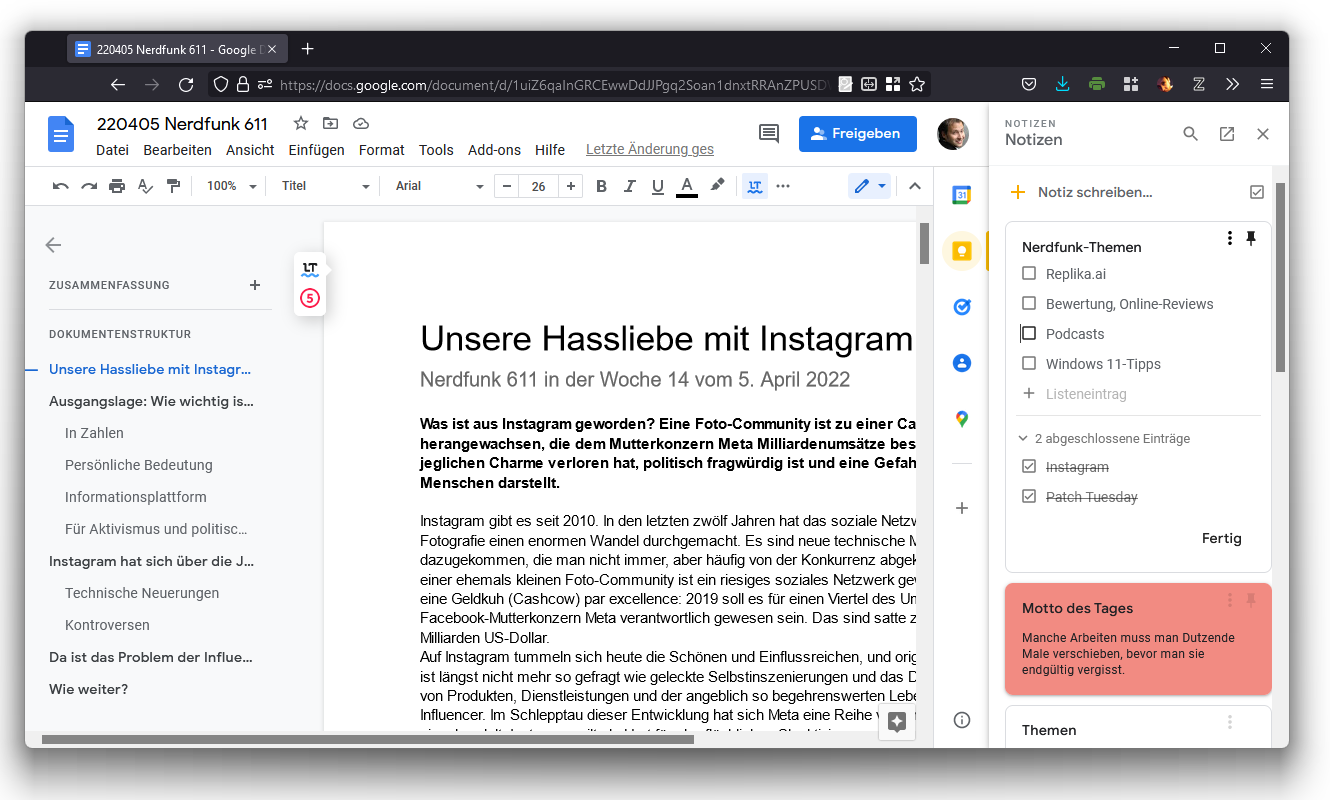
Task: Open Google Tasks side panel icon
Action: [x=961, y=307]
